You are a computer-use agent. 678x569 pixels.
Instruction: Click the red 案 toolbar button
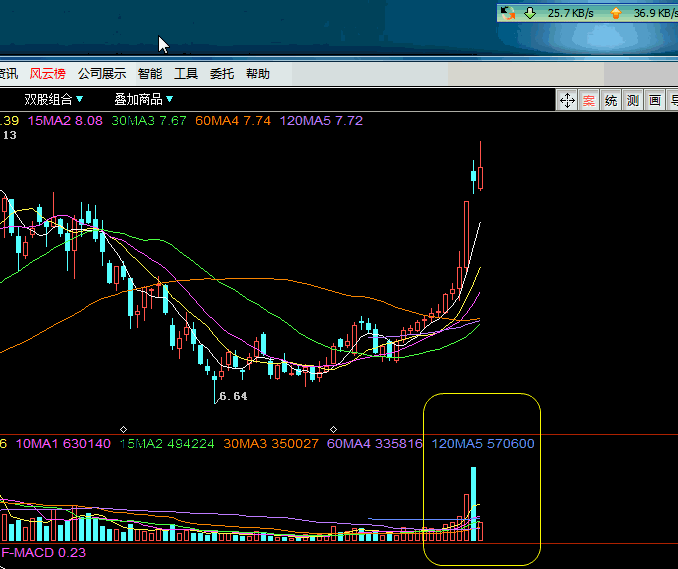click(x=588, y=101)
